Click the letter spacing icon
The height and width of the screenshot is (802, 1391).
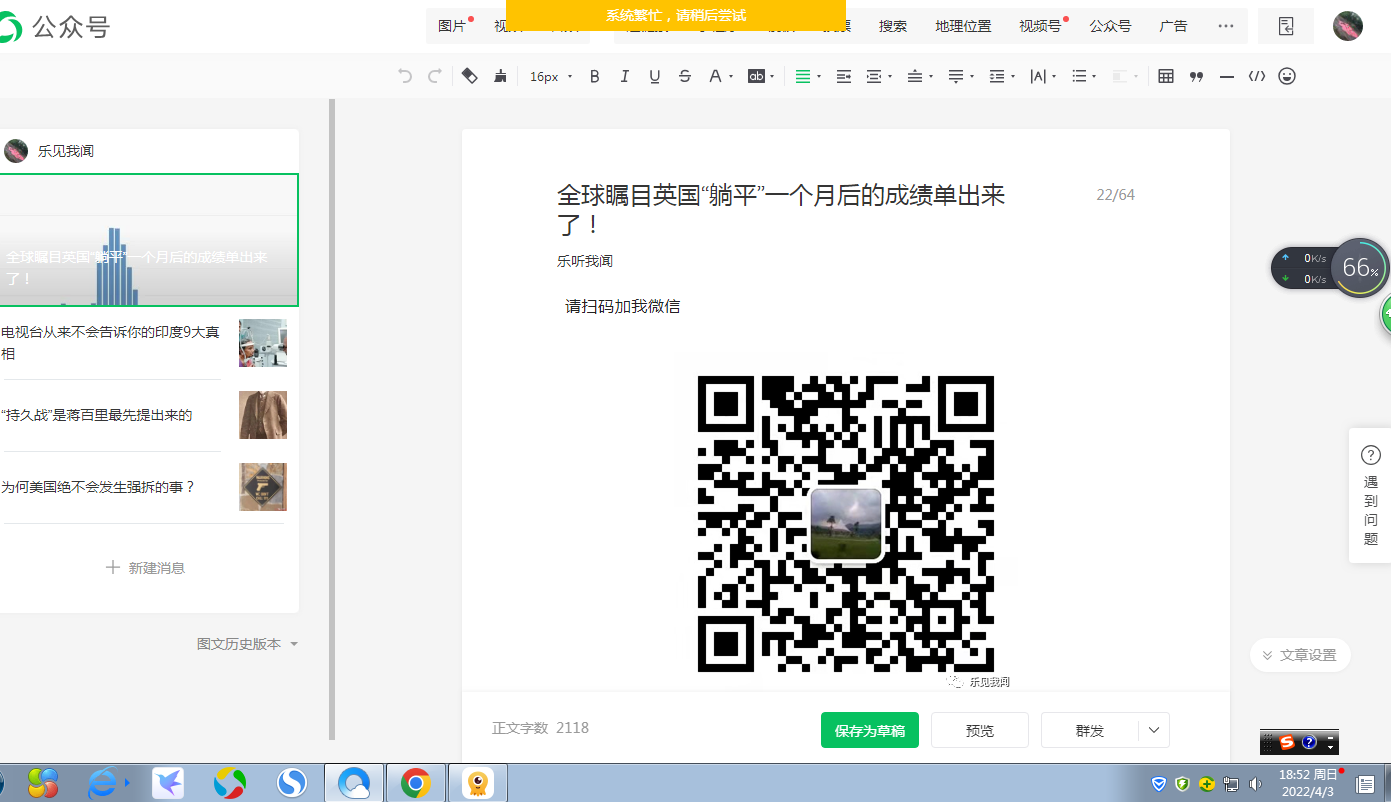[x=1038, y=76]
